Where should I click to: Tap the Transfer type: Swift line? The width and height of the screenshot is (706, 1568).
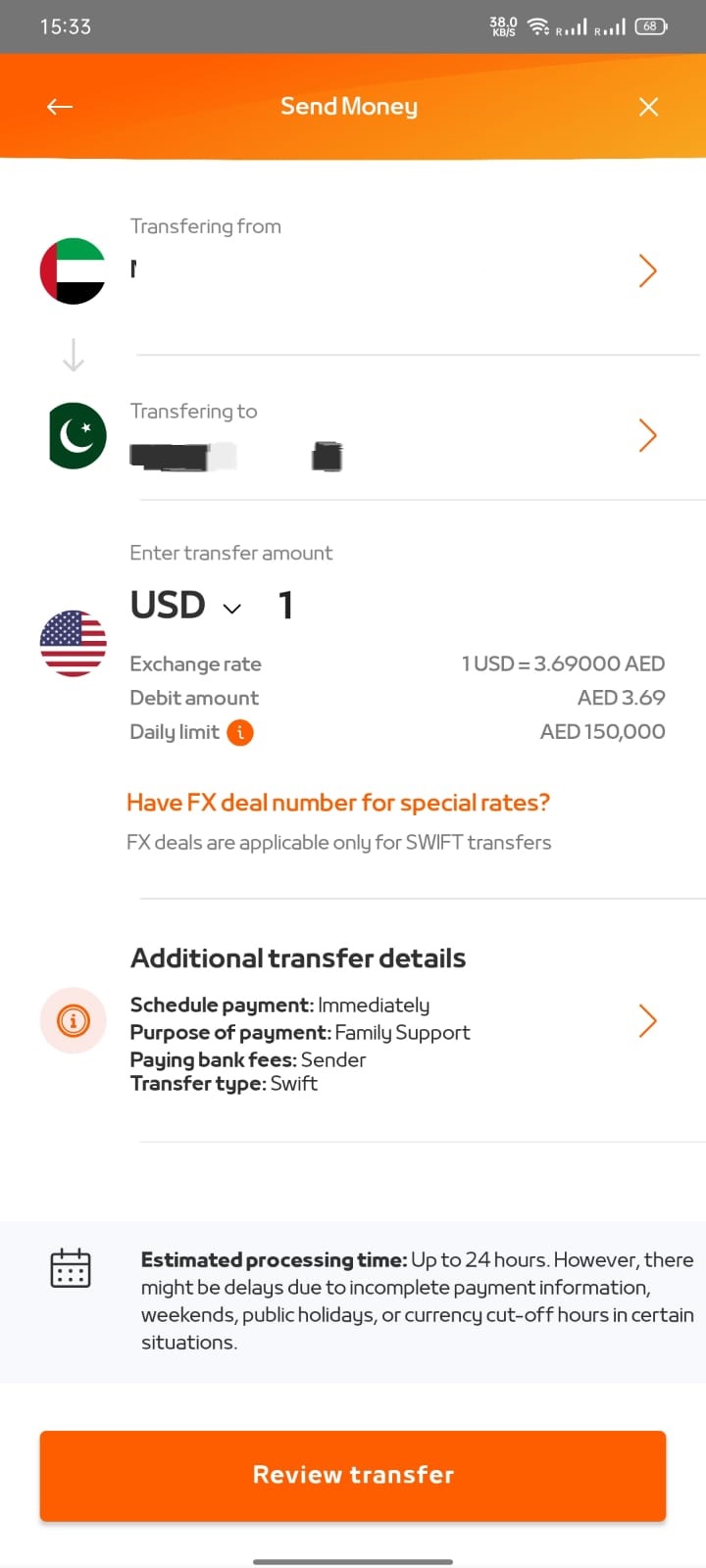coord(225,1084)
